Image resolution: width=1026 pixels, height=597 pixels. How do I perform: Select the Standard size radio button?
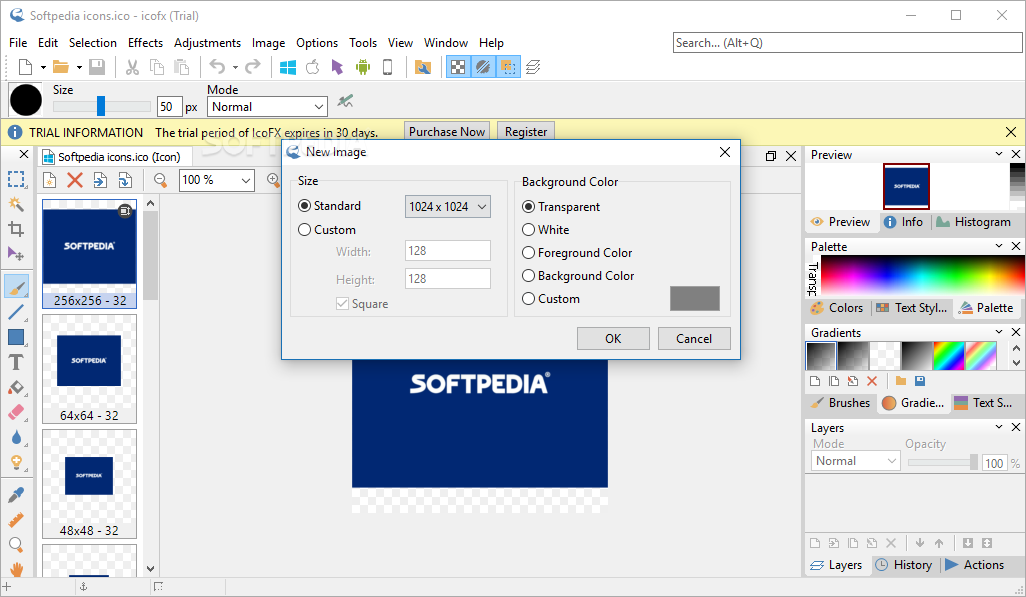coord(304,206)
